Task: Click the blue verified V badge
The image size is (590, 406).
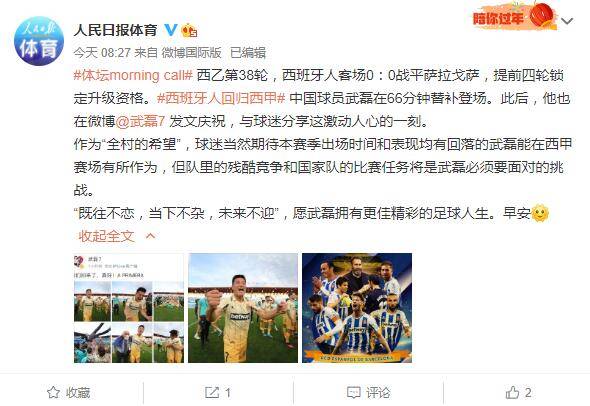Action: point(171,29)
